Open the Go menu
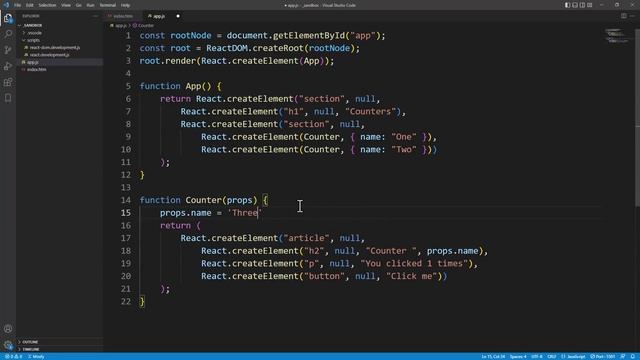This screenshot has width=640, height=360. point(78,5)
